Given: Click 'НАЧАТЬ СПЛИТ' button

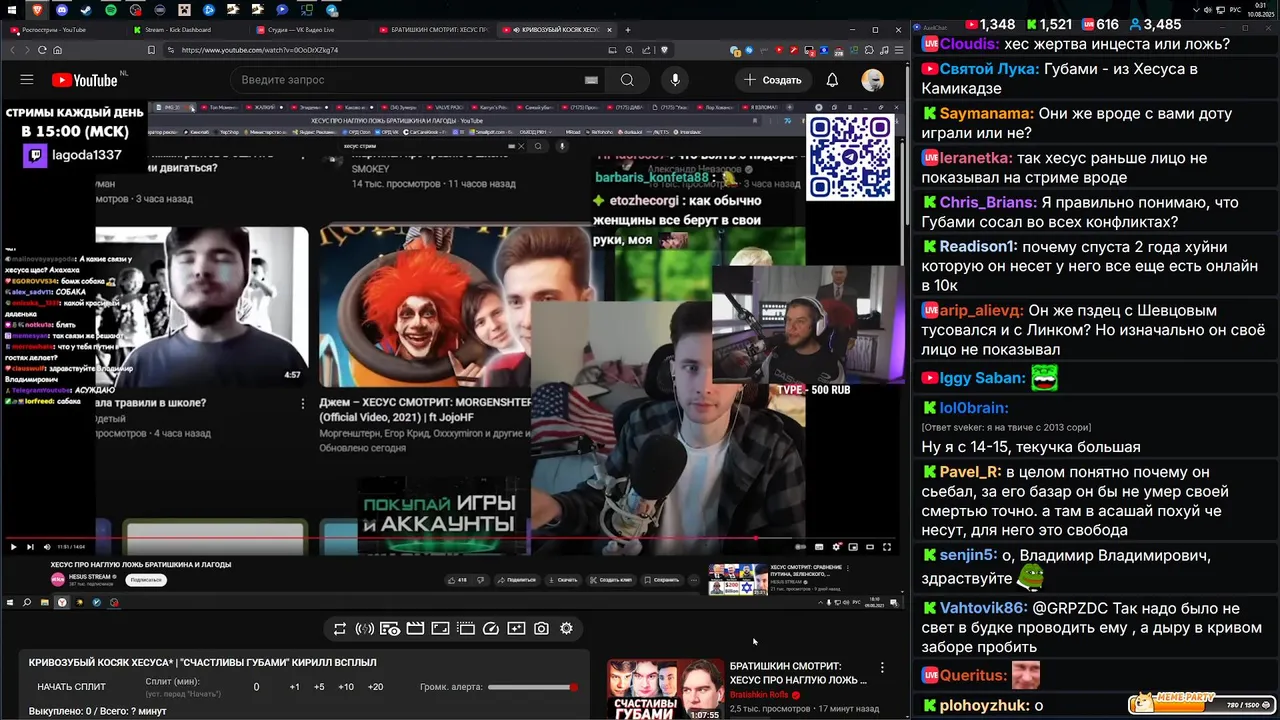Looking at the screenshot, I should [71, 687].
